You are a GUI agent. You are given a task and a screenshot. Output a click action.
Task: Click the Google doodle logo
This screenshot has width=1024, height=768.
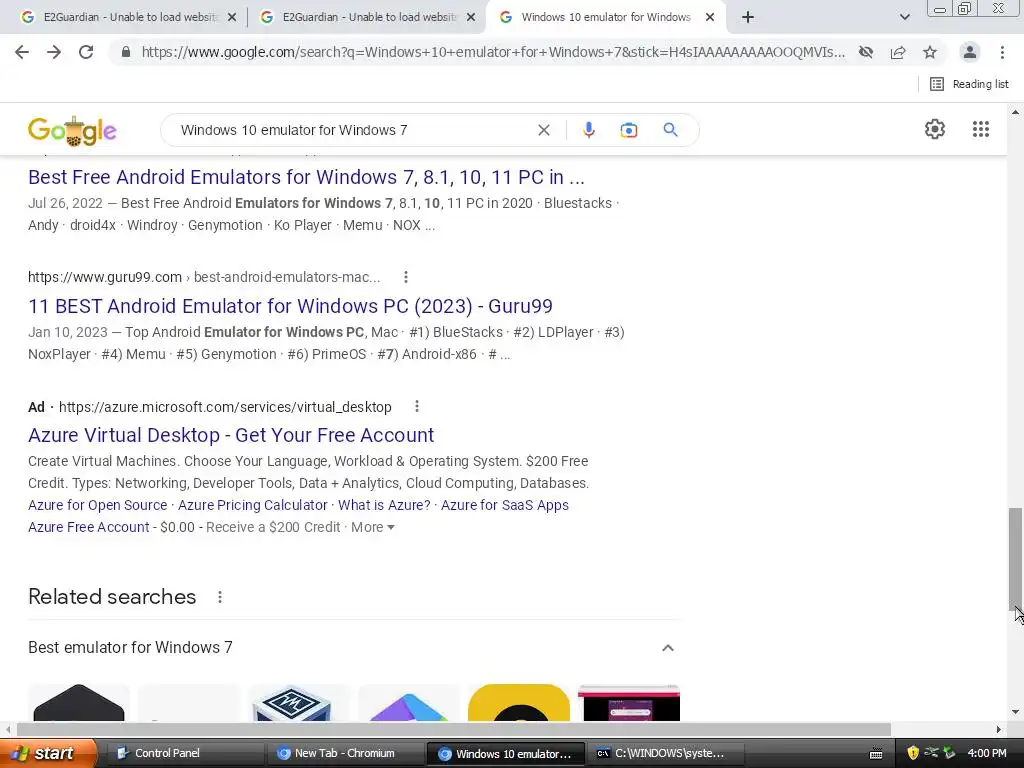[72, 131]
